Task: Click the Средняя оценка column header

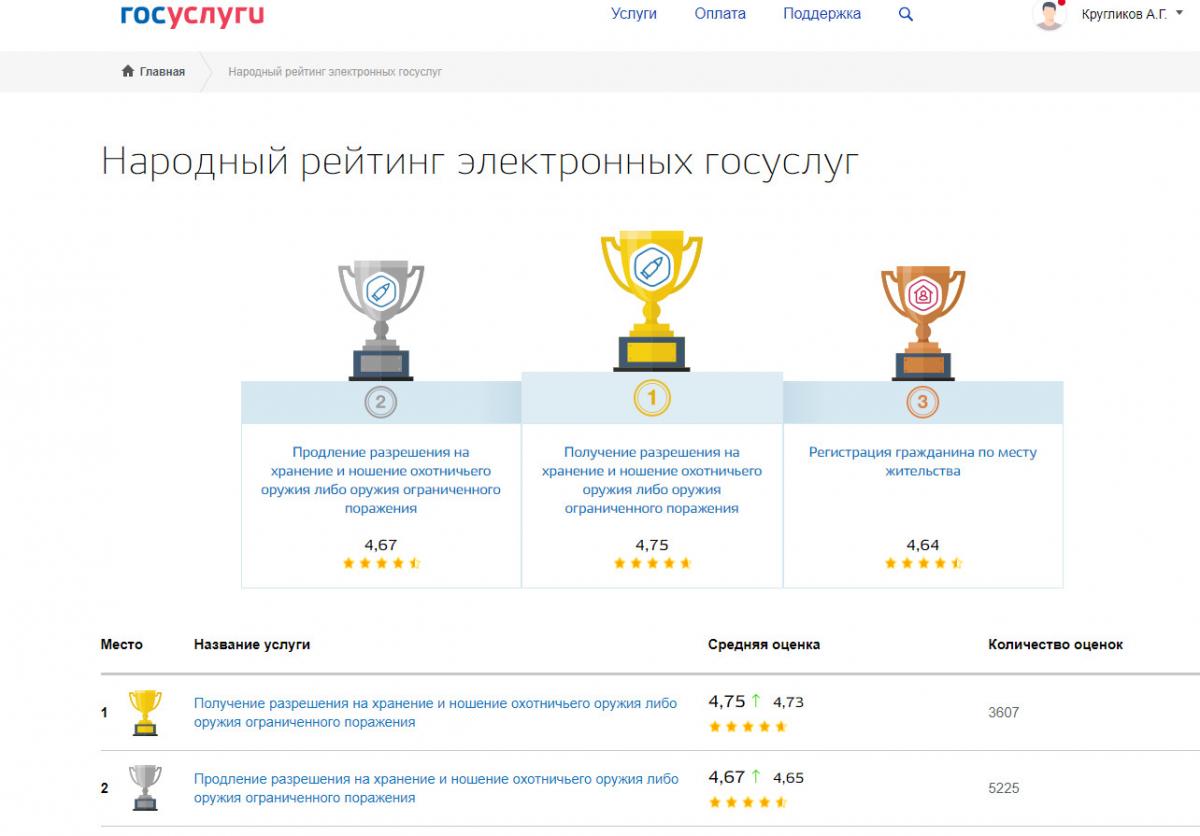Action: 764,645
